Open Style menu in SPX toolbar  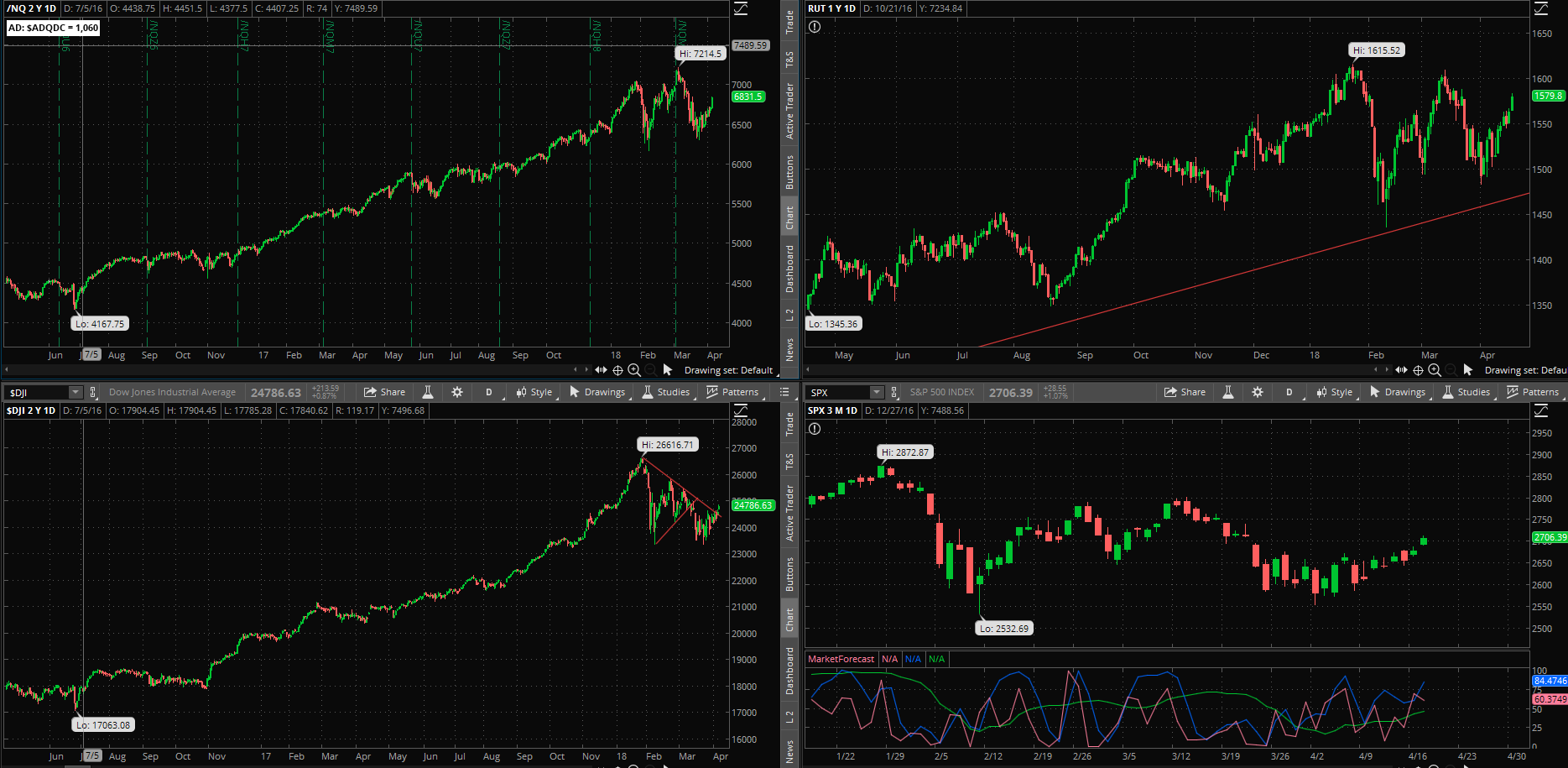point(1335,392)
